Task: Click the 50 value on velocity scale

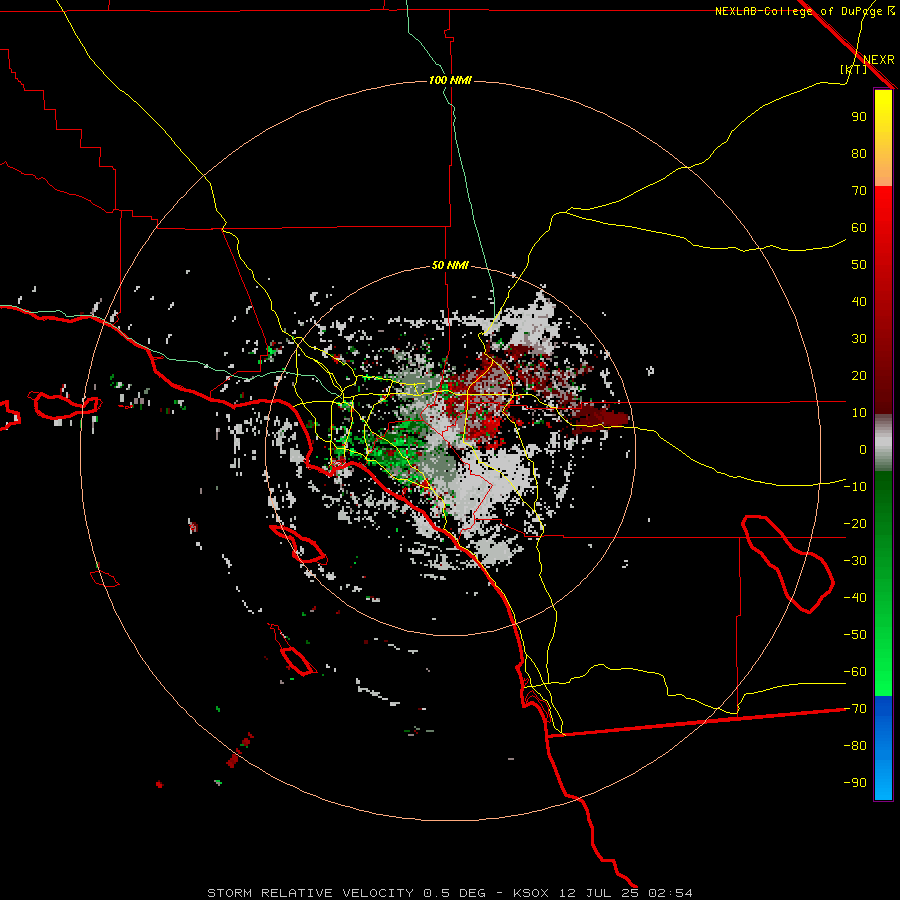Action: (859, 265)
